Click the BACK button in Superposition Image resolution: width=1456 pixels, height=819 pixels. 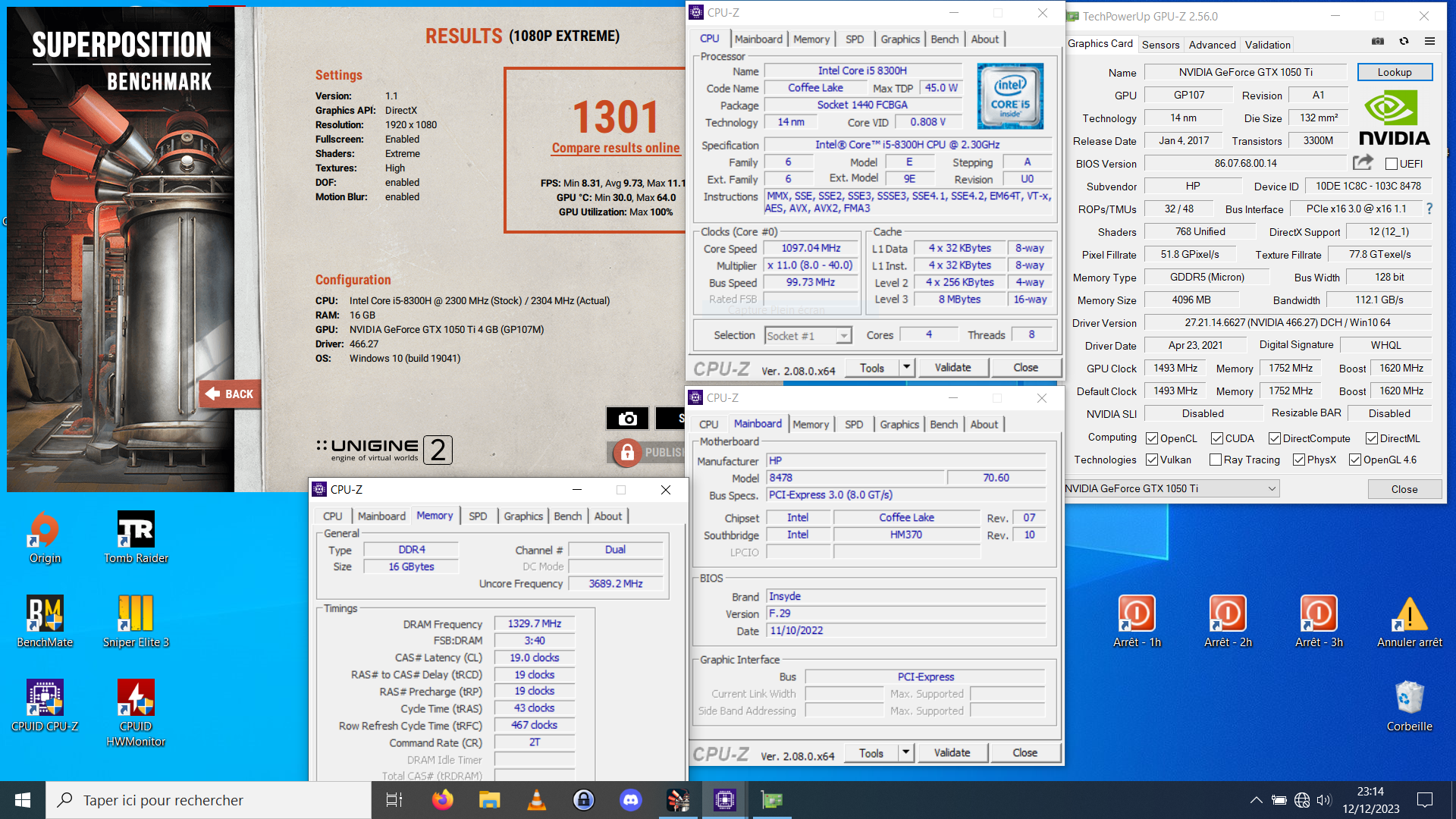pos(230,394)
